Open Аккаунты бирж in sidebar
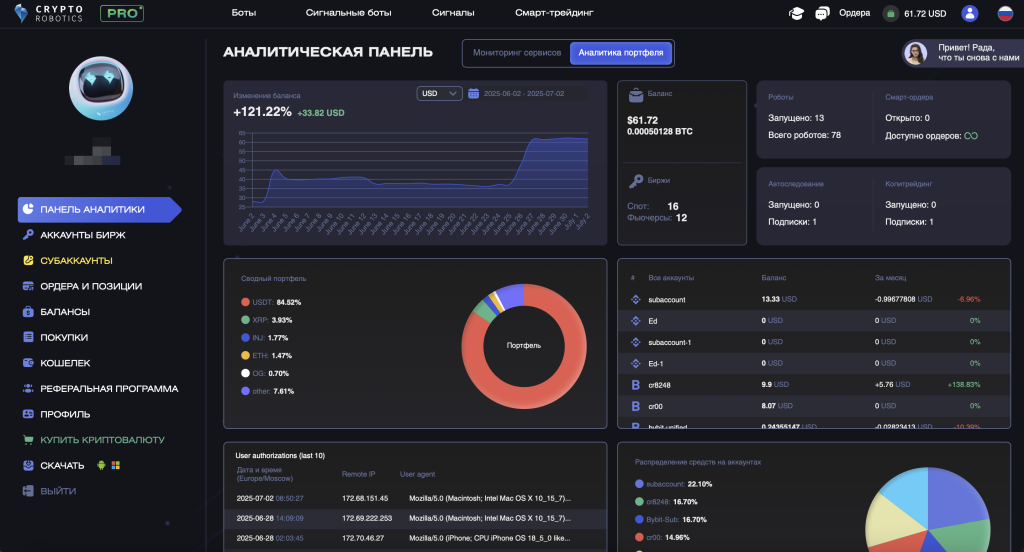This screenshot has height=552, width=1024. coord(83,235)
